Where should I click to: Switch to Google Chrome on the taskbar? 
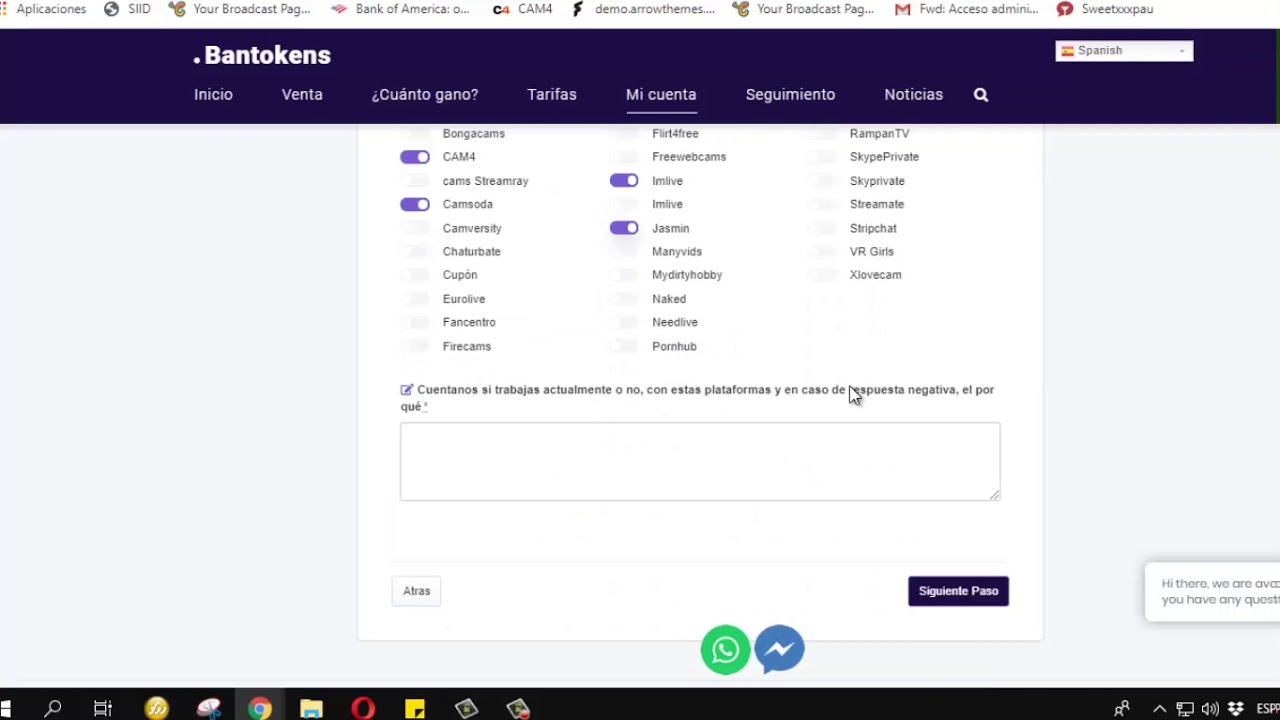coord(260,709)
